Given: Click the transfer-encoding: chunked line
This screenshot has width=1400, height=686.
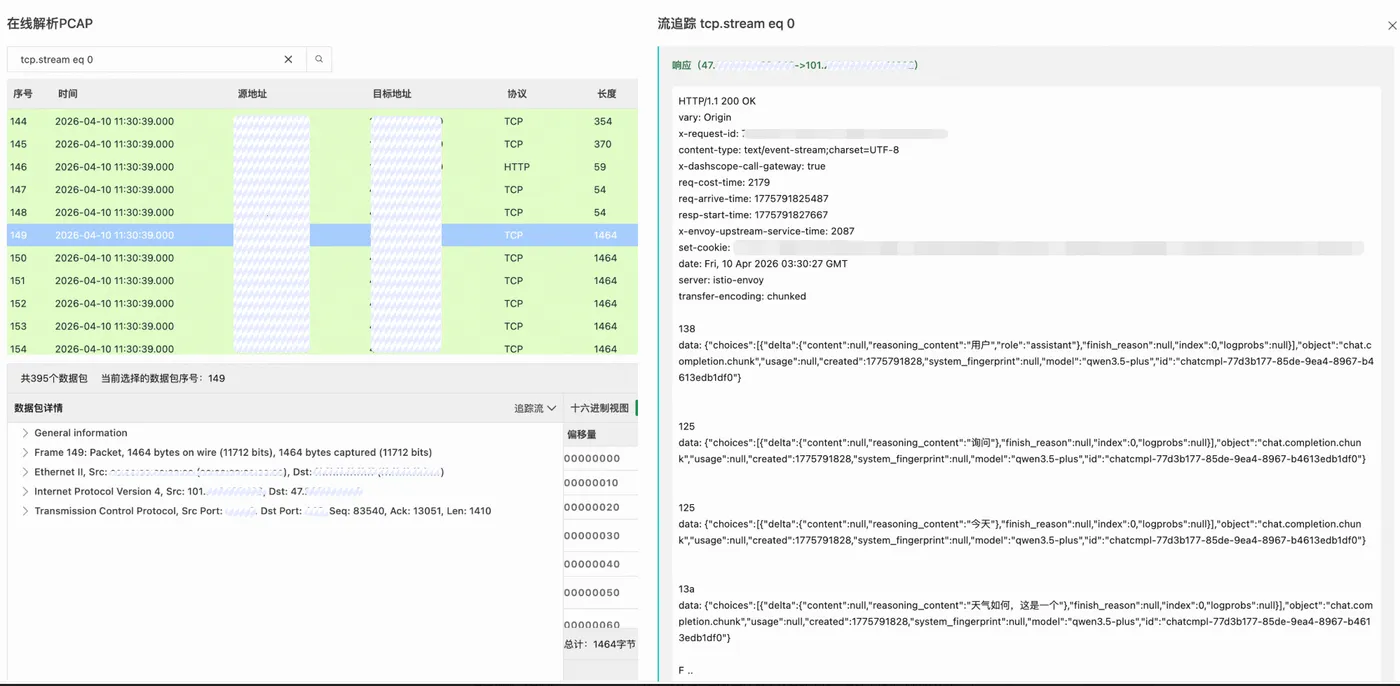Looking at the screenshot, I should [742, 296].
